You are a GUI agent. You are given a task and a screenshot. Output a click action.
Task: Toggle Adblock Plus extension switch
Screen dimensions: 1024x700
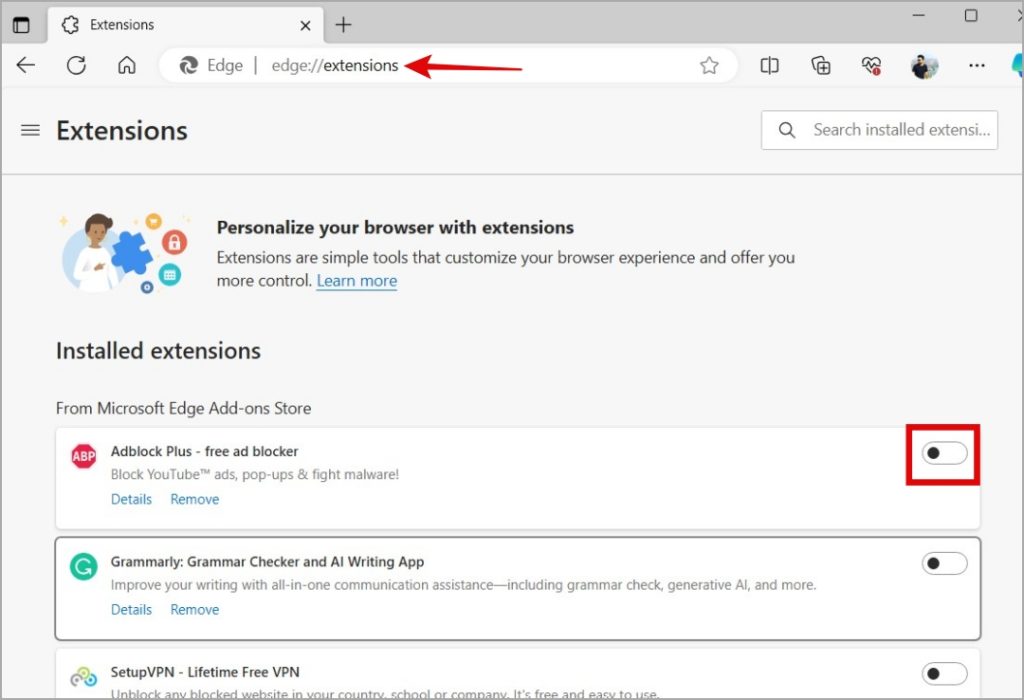coord(944,453)
